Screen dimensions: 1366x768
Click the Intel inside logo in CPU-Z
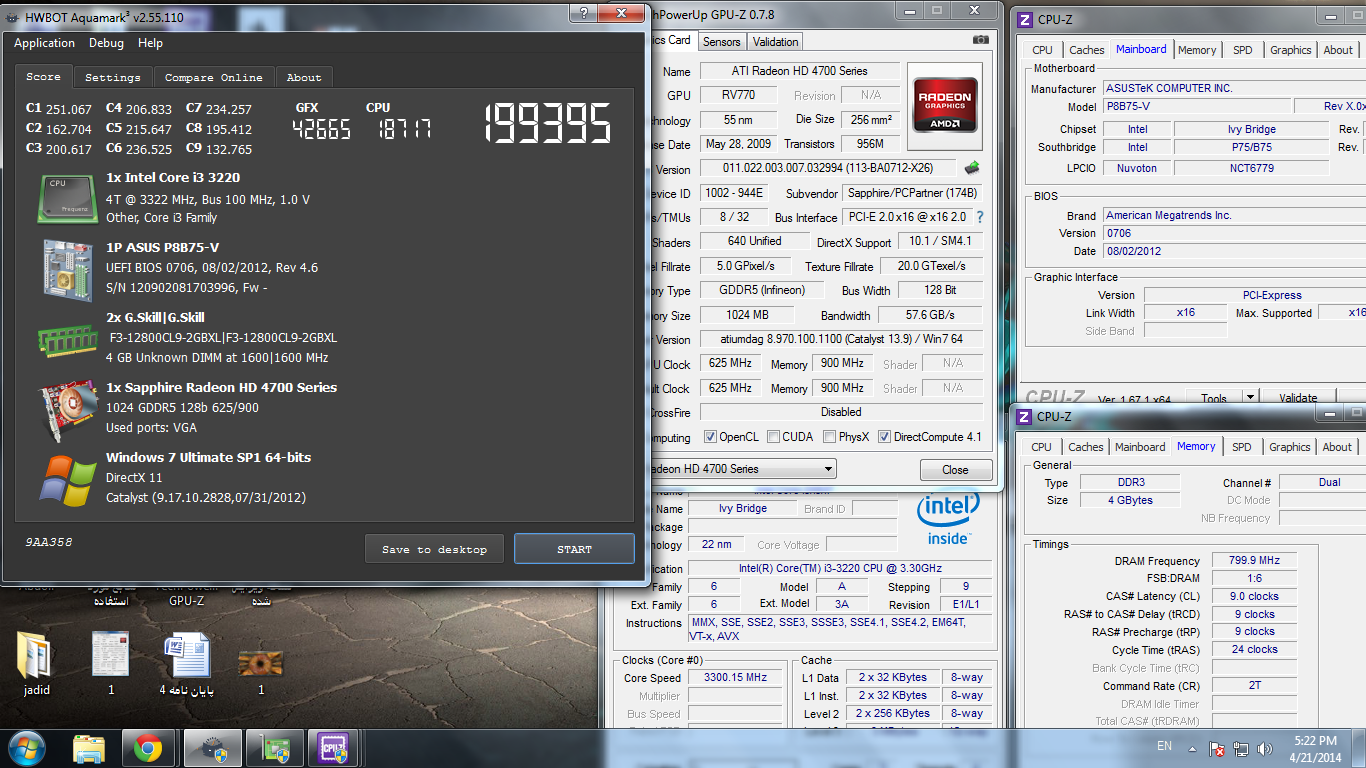coord(948,519)
